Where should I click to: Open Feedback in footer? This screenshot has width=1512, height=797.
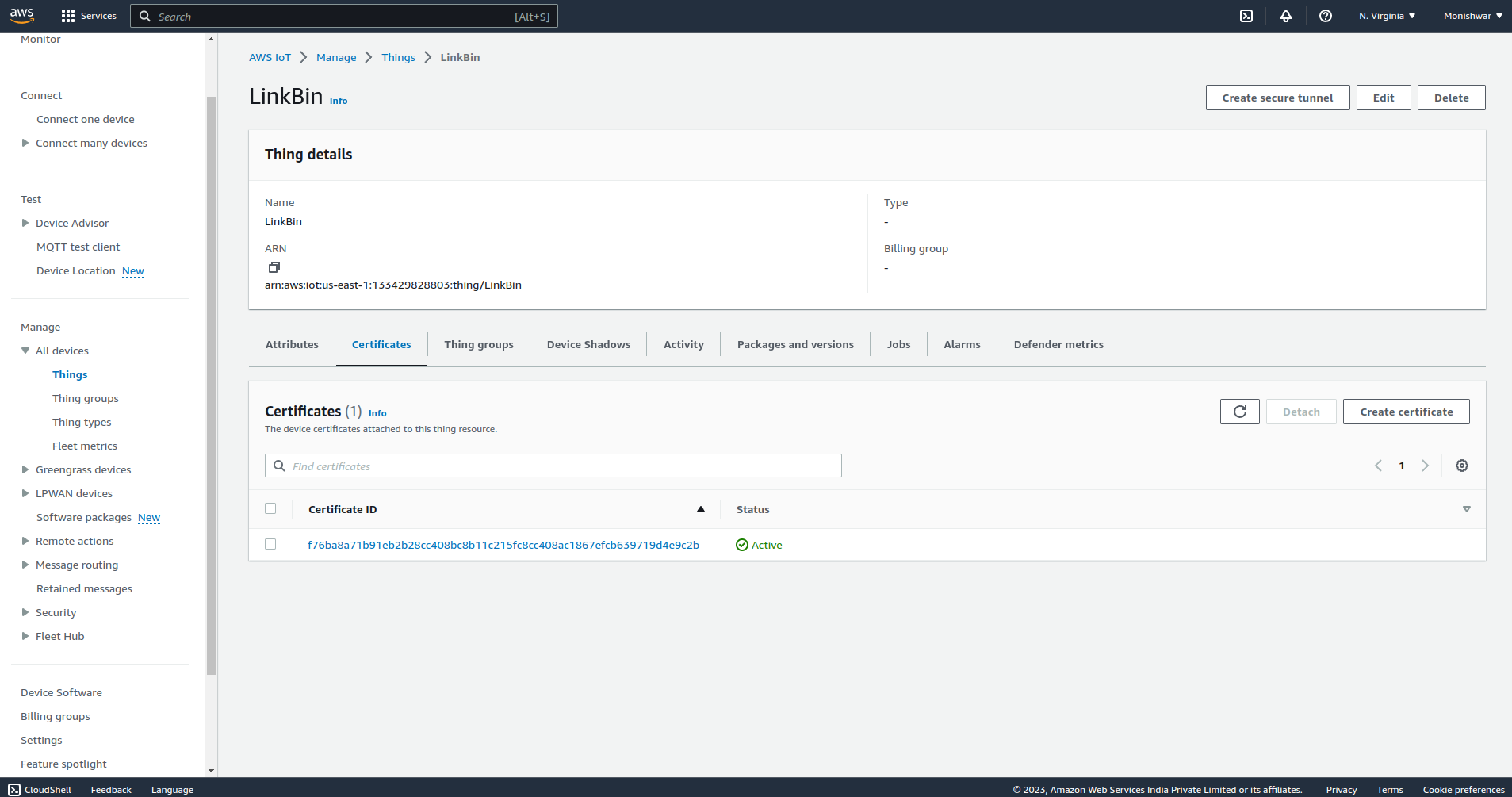(111, 790)
